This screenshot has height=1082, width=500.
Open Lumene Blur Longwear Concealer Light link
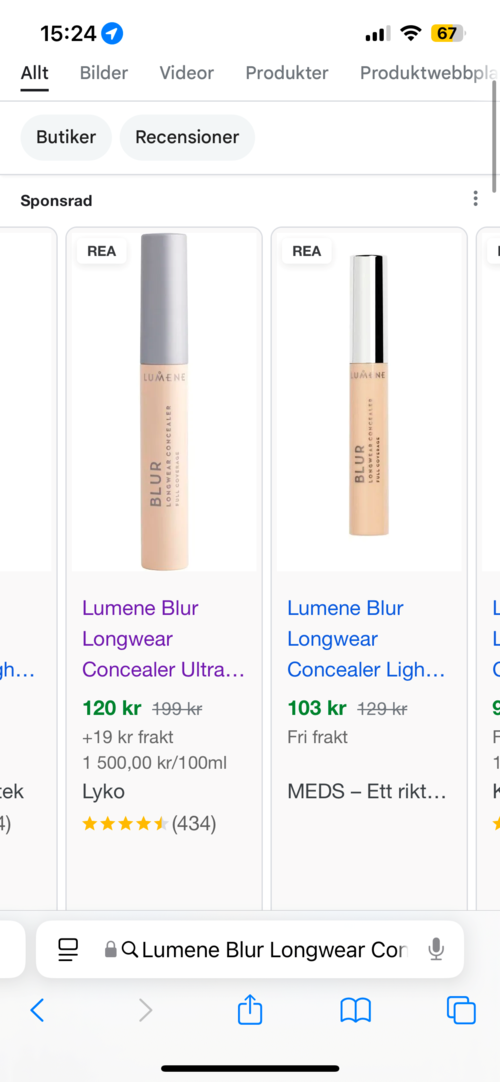366,638
